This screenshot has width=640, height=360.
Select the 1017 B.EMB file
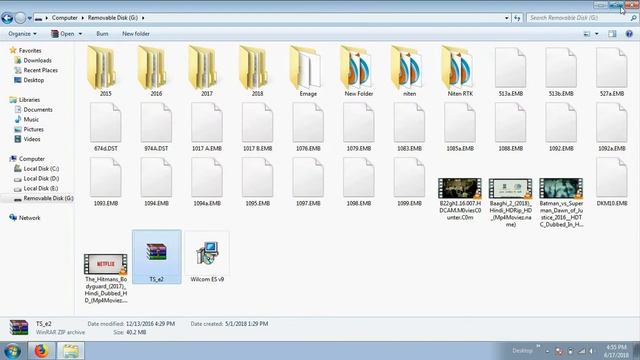click(257, 127)
